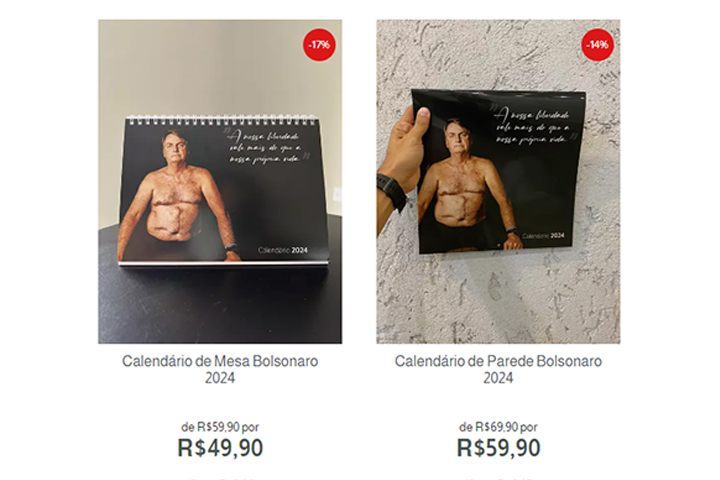
Task: Open the desk calendar product photo
Action: click(x=220, y=181)
